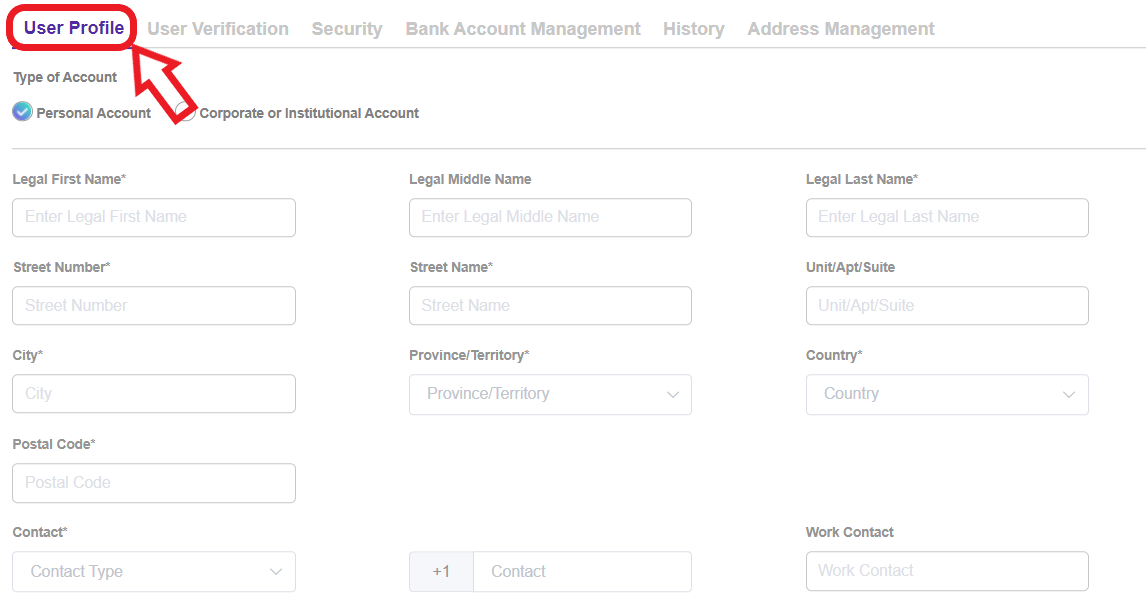Click into the Street Name field
1146x608 pixels.
coord(550,305)
